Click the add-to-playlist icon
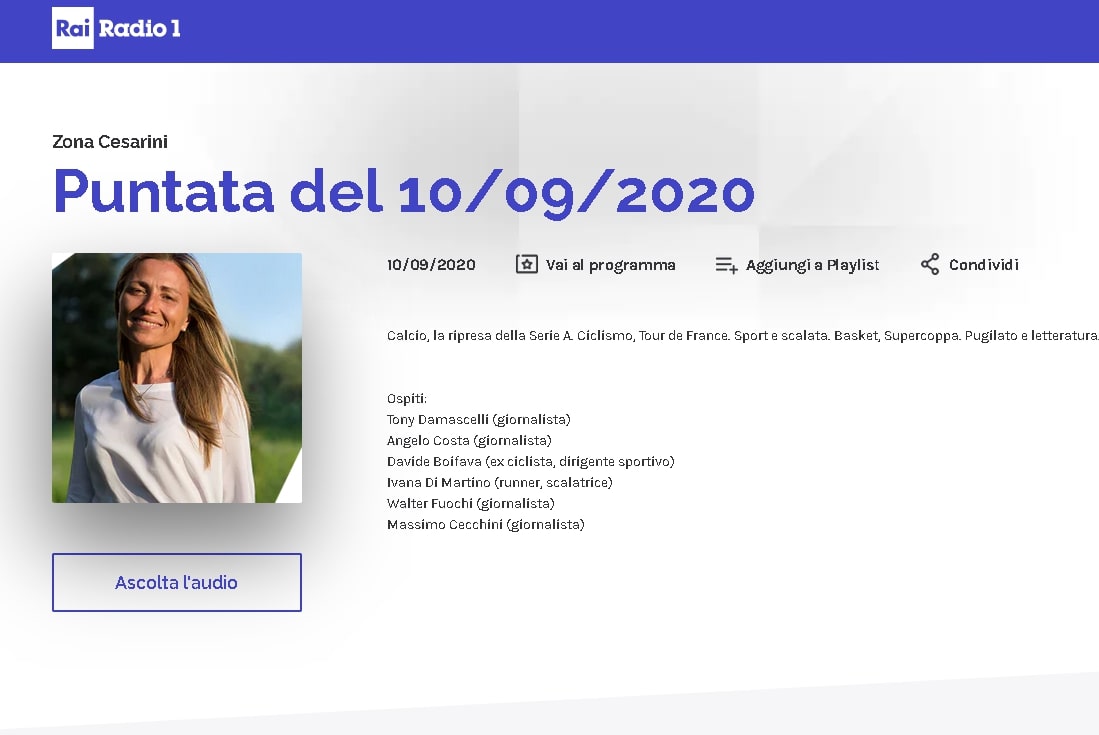Image resolution: width=1099 pixels, height=735 pixels. [726, 265]
